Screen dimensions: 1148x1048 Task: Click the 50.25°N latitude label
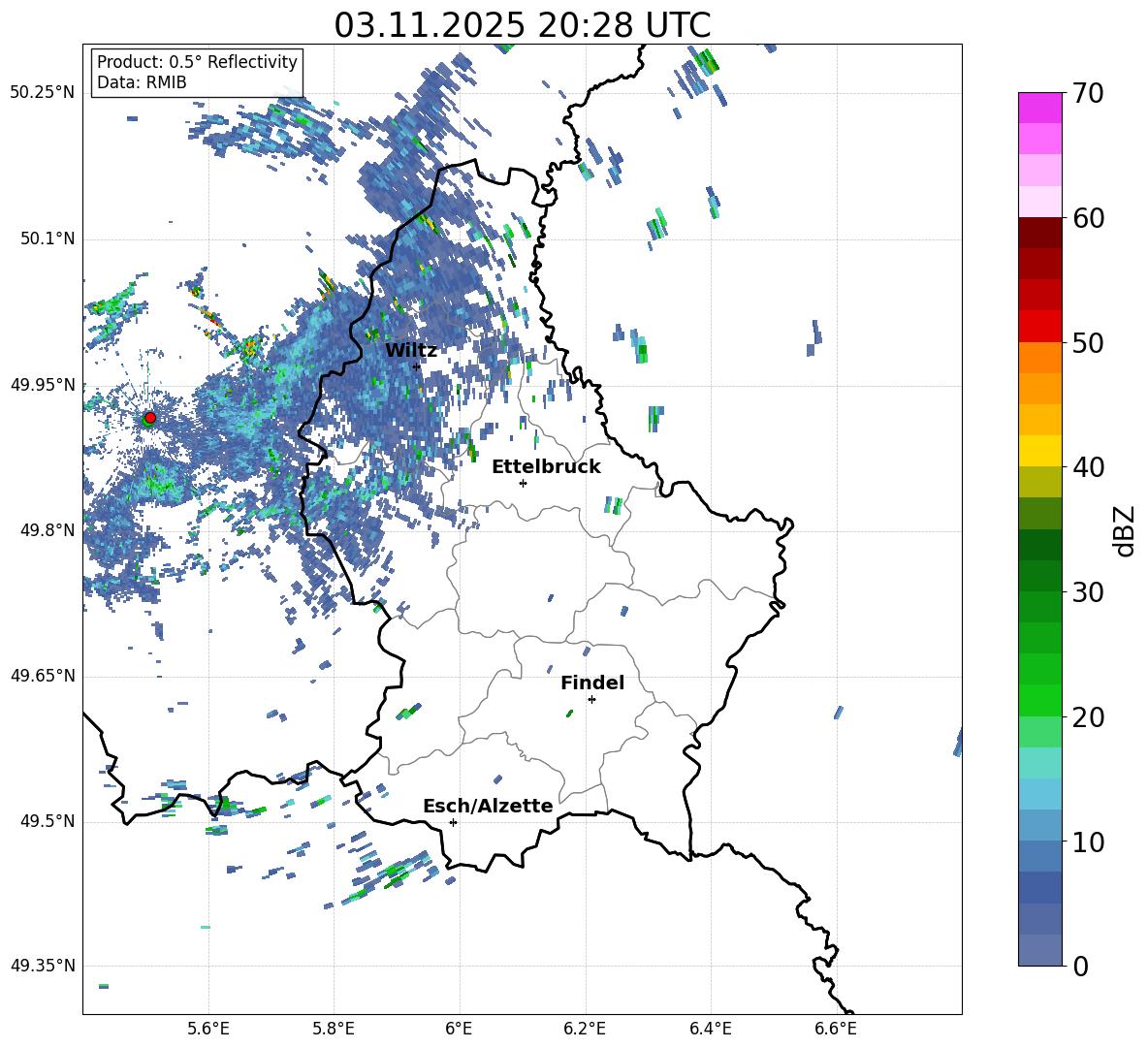(43, 93)
